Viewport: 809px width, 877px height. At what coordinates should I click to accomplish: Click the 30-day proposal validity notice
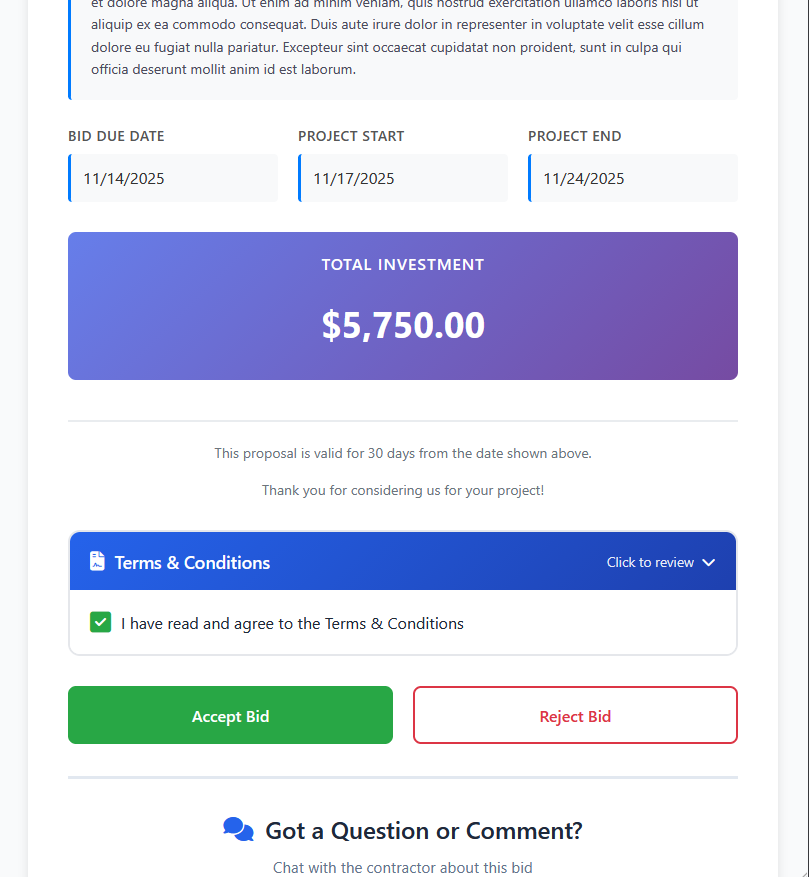click(x=403, y=453)
